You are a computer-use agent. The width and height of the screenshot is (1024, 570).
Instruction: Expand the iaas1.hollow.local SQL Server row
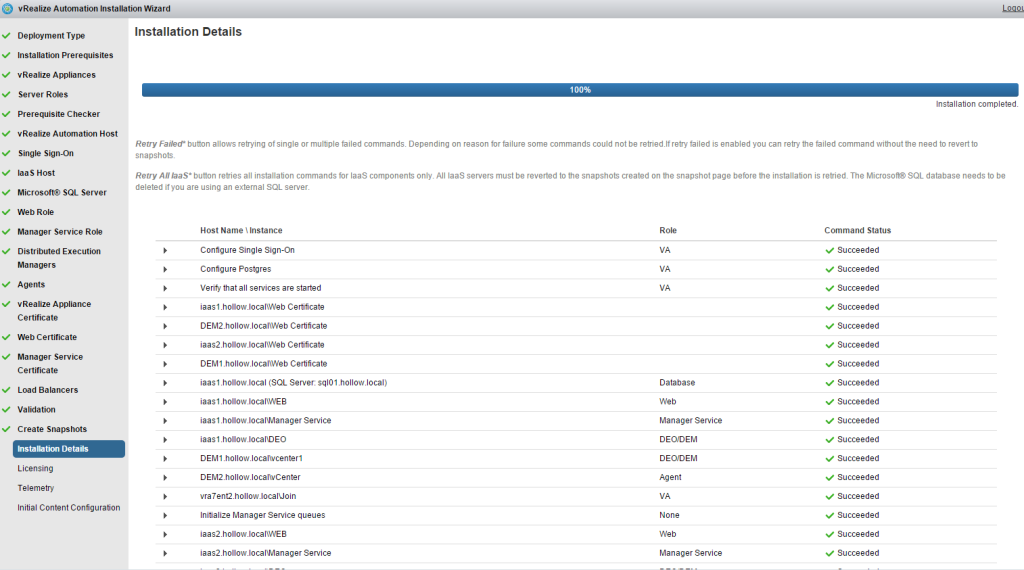(x=165, y=383)
